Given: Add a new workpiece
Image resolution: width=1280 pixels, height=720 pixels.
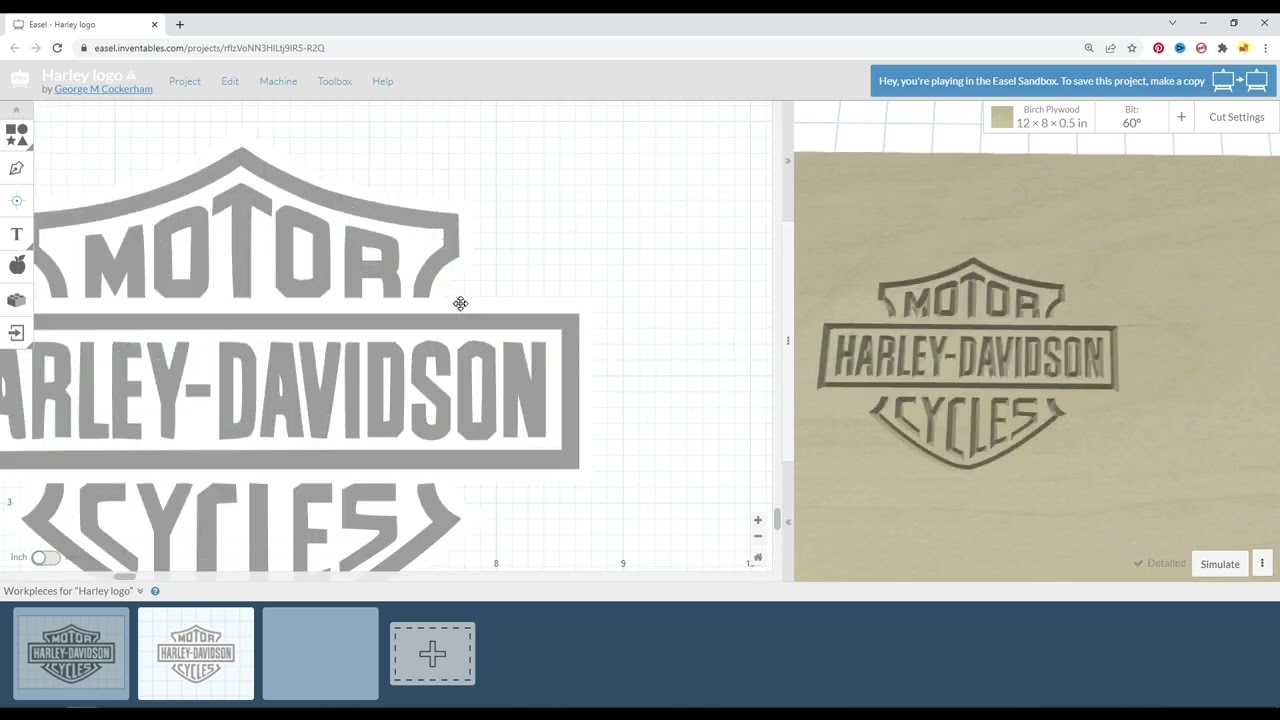Looking at the screenshot, I should (x=432, y=654).
